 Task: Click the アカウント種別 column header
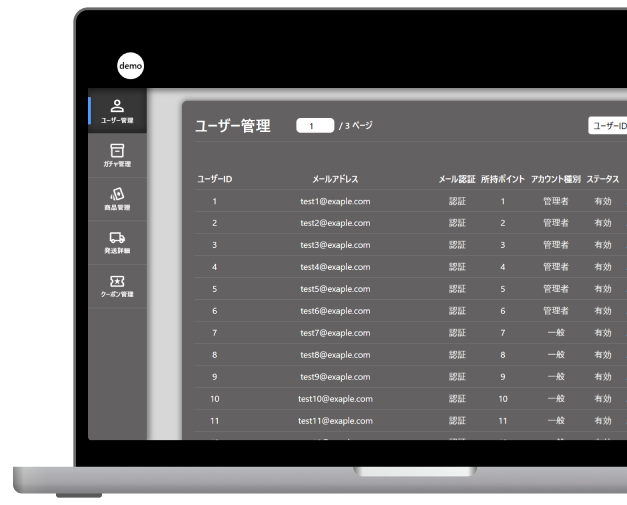(x=556, y=179)
